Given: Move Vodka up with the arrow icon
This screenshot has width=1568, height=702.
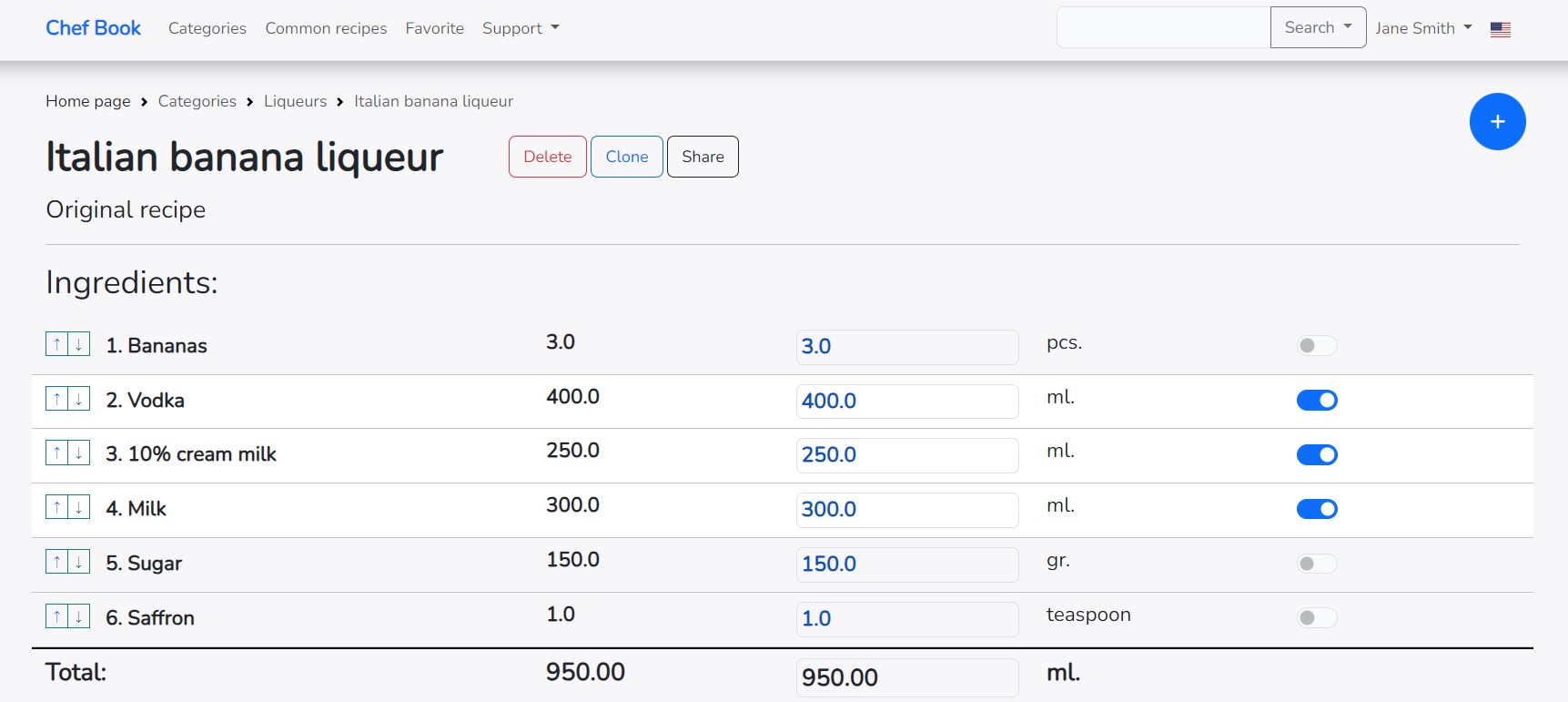Looking at the screenshot, I should 56,399.
